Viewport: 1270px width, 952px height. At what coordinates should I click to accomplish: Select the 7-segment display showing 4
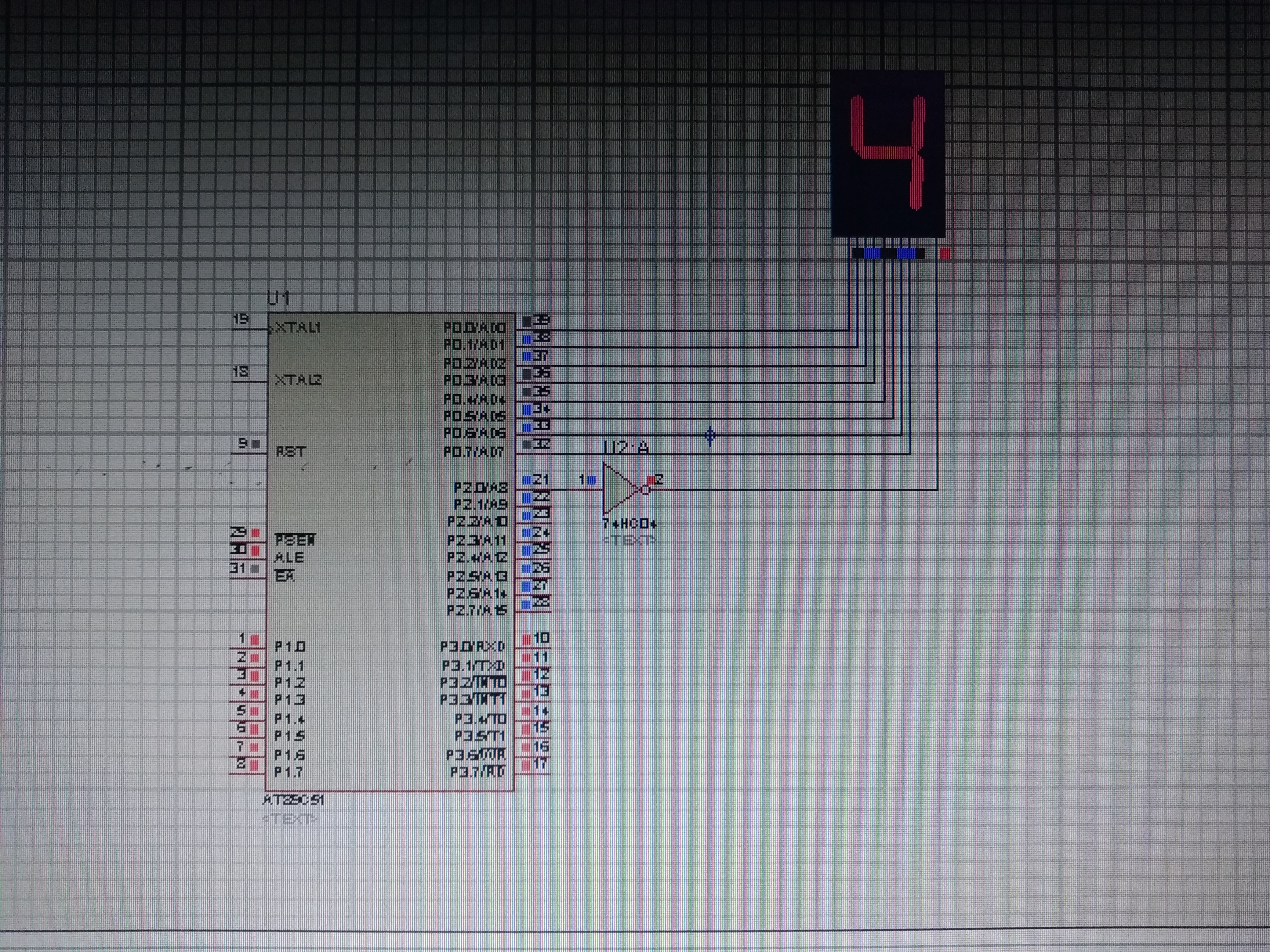tap(887, 154)
